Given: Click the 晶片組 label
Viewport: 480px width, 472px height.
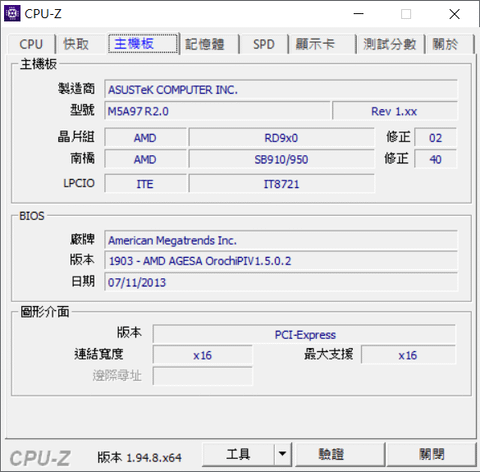Looking at the screenshot, I should click(77, 137).
